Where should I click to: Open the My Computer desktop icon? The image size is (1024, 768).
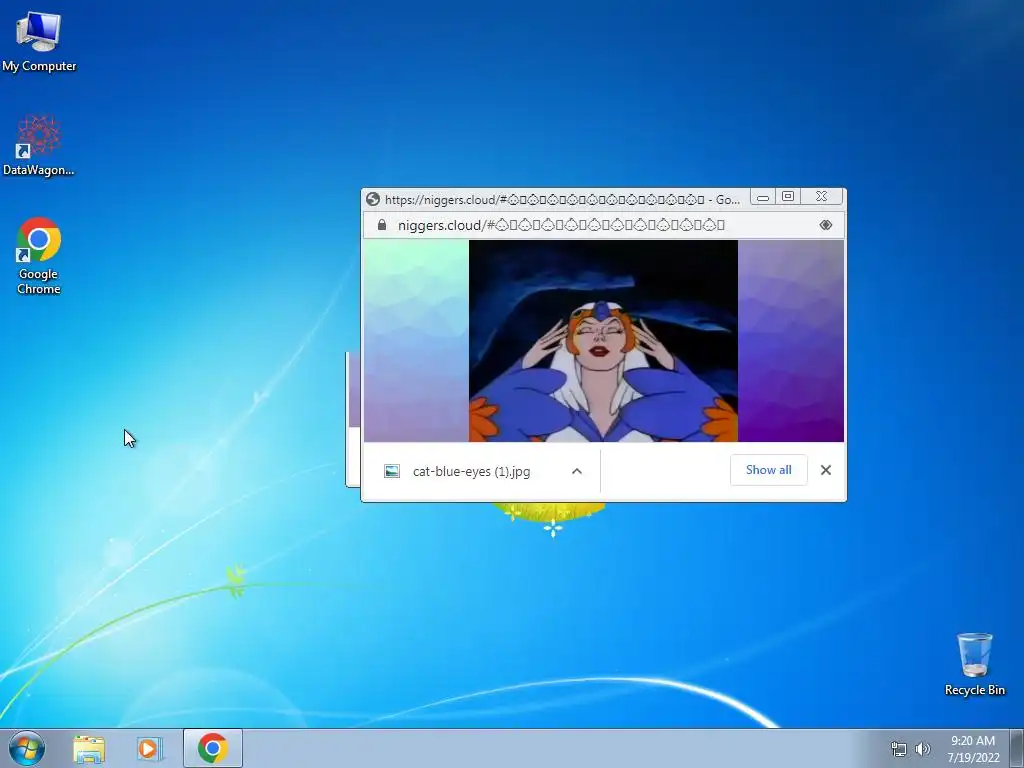click(39, 41)
